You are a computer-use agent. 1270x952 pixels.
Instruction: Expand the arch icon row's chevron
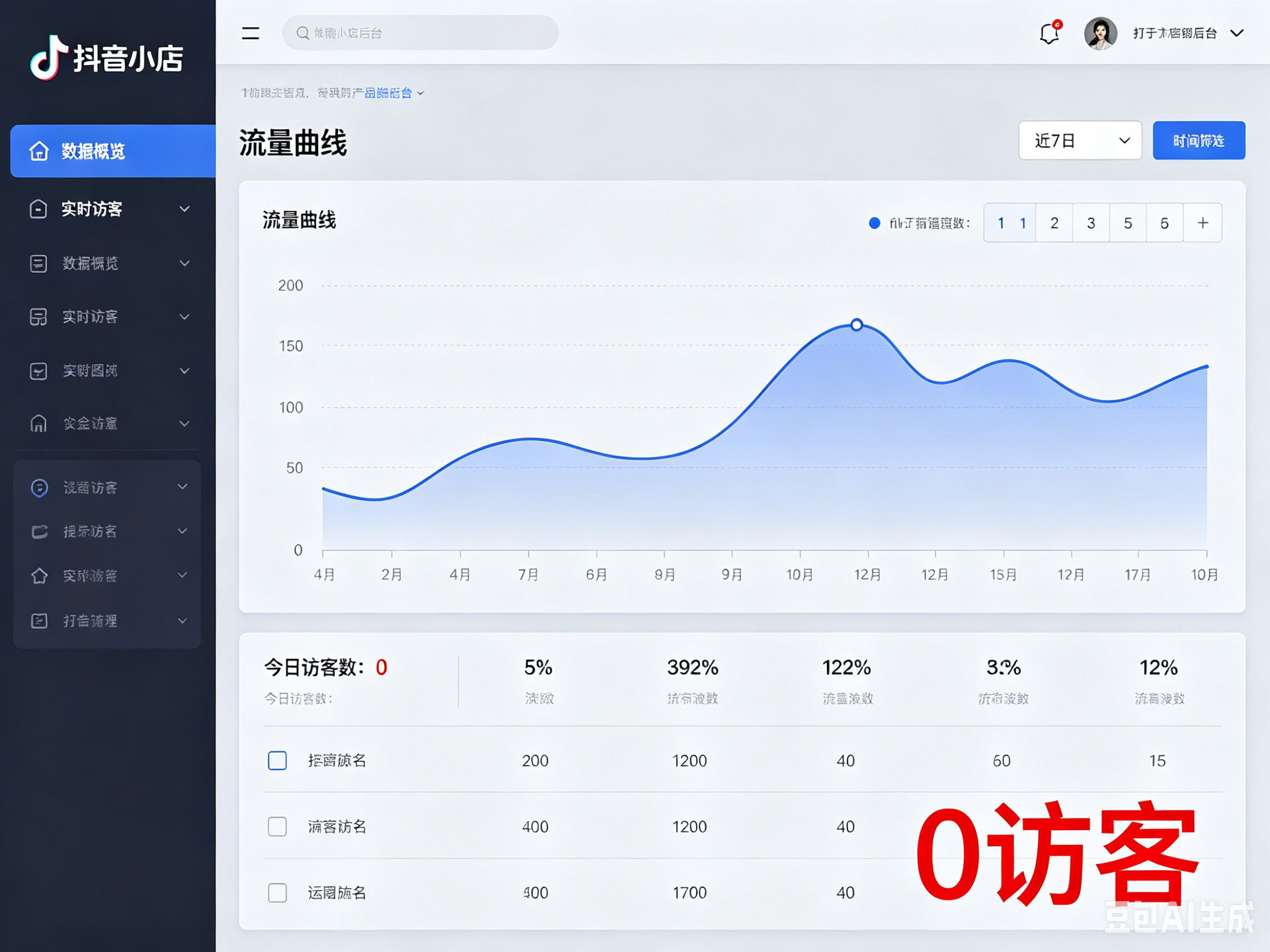tap(184, 424)
